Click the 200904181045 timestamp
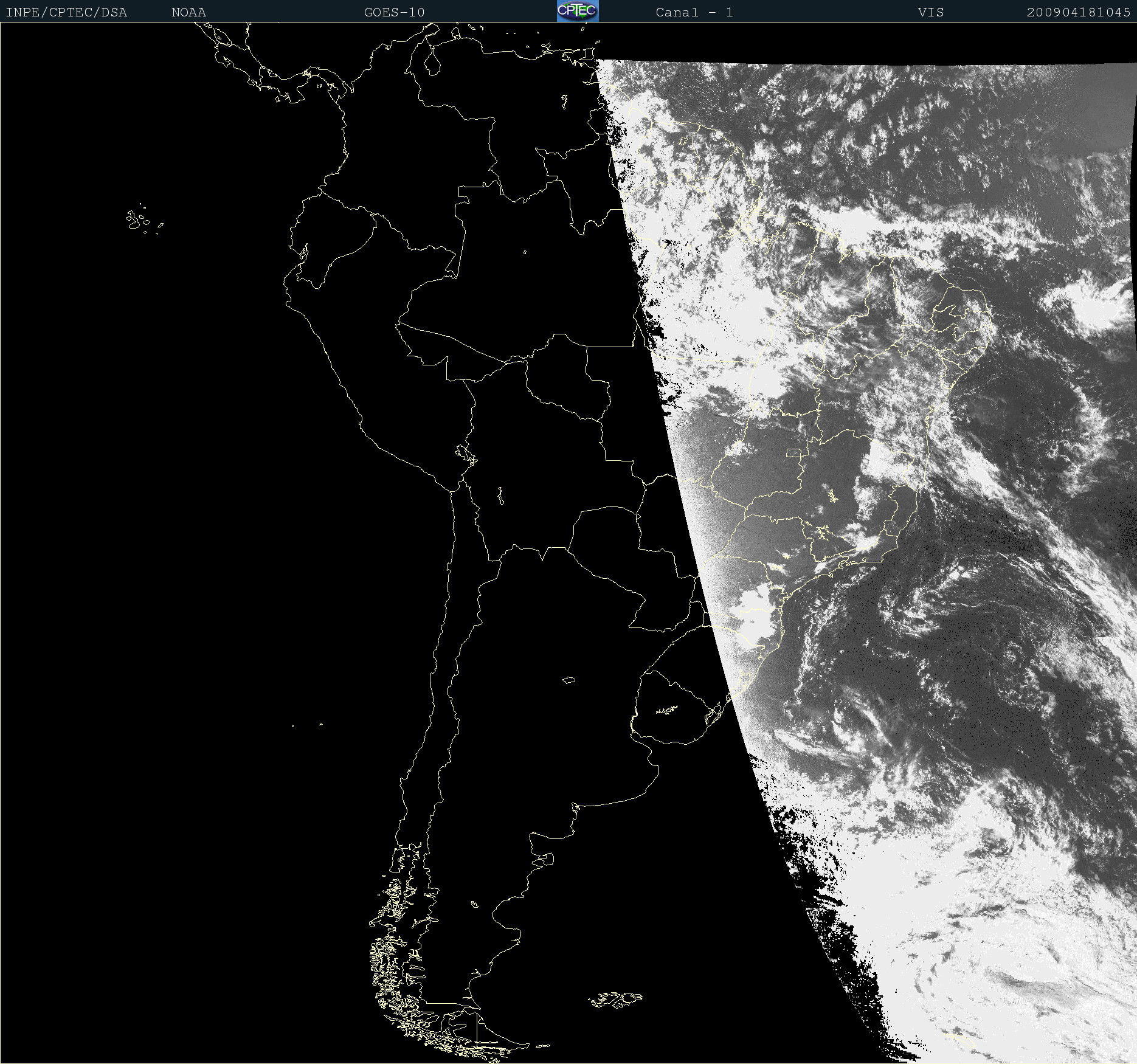 [1079, 12]
